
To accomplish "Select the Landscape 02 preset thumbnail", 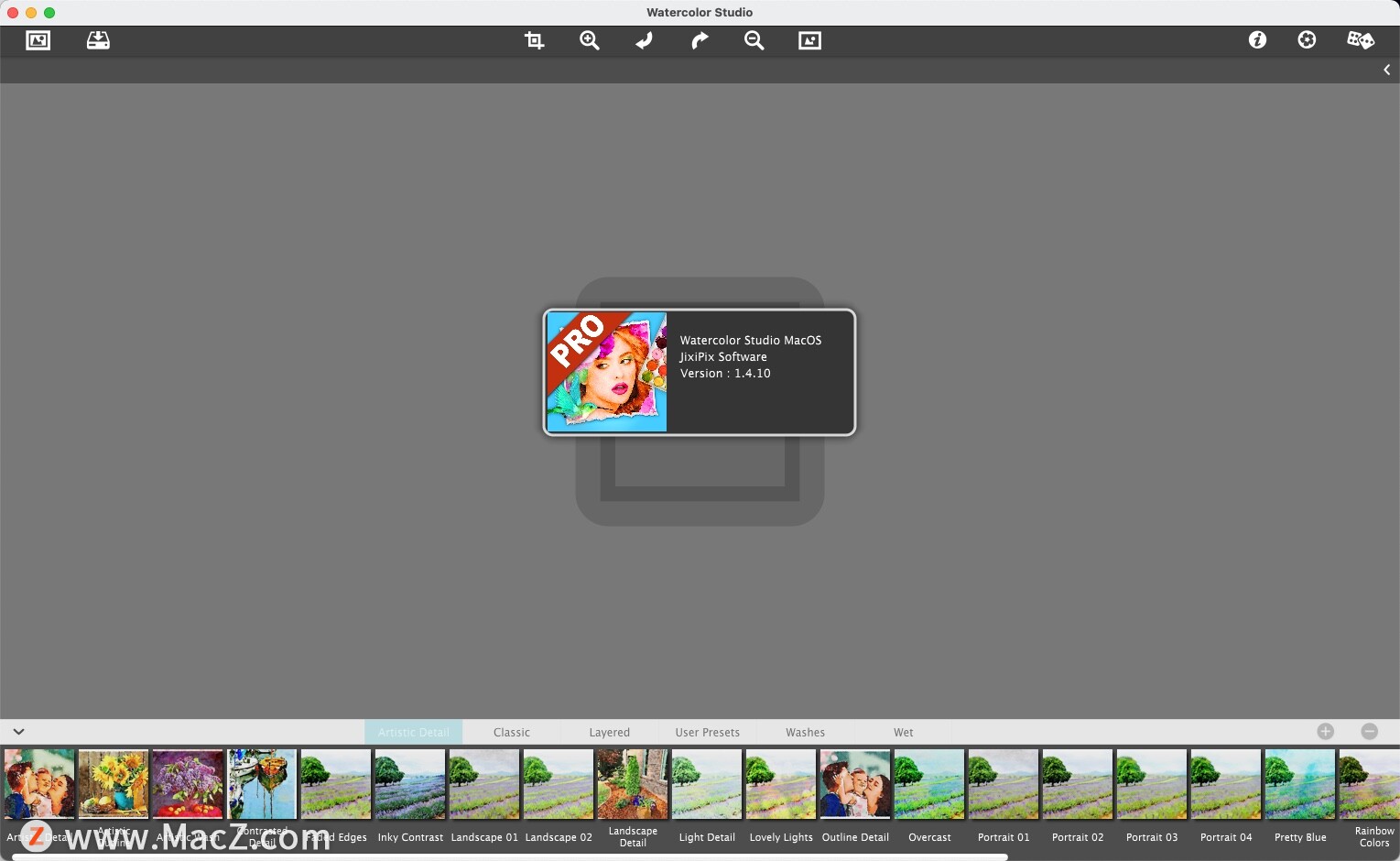I will pyautogui.click(x=559, y=784).
